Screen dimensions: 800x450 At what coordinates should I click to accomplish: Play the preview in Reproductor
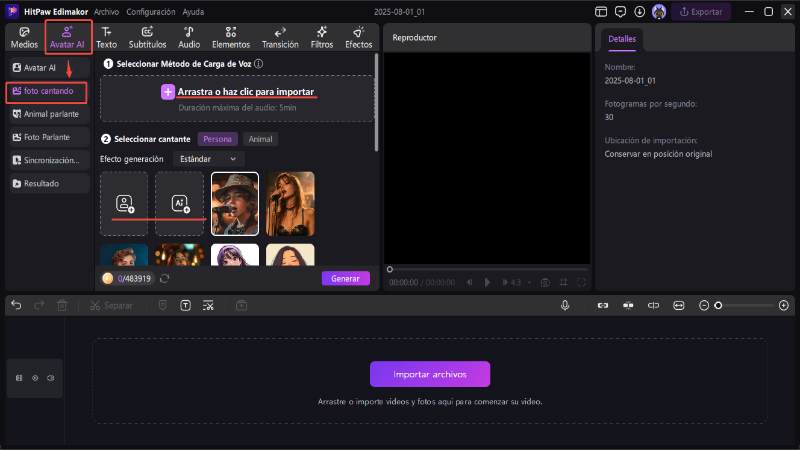(x=487, y=282)
